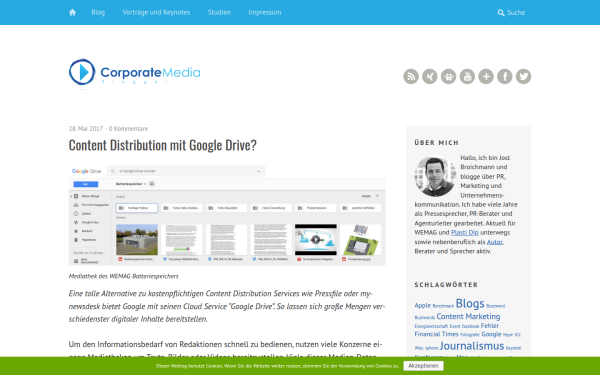Select the Fotografie tag
This screenshot has height=375, width=600.
tap(470, 335)
